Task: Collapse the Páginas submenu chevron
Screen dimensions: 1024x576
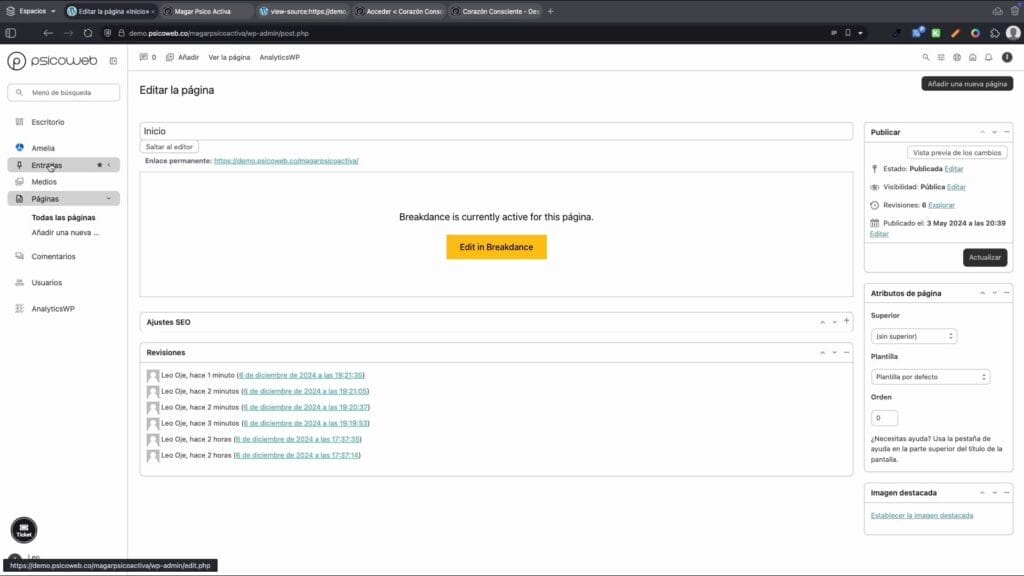Action: [x=108, y=198]
